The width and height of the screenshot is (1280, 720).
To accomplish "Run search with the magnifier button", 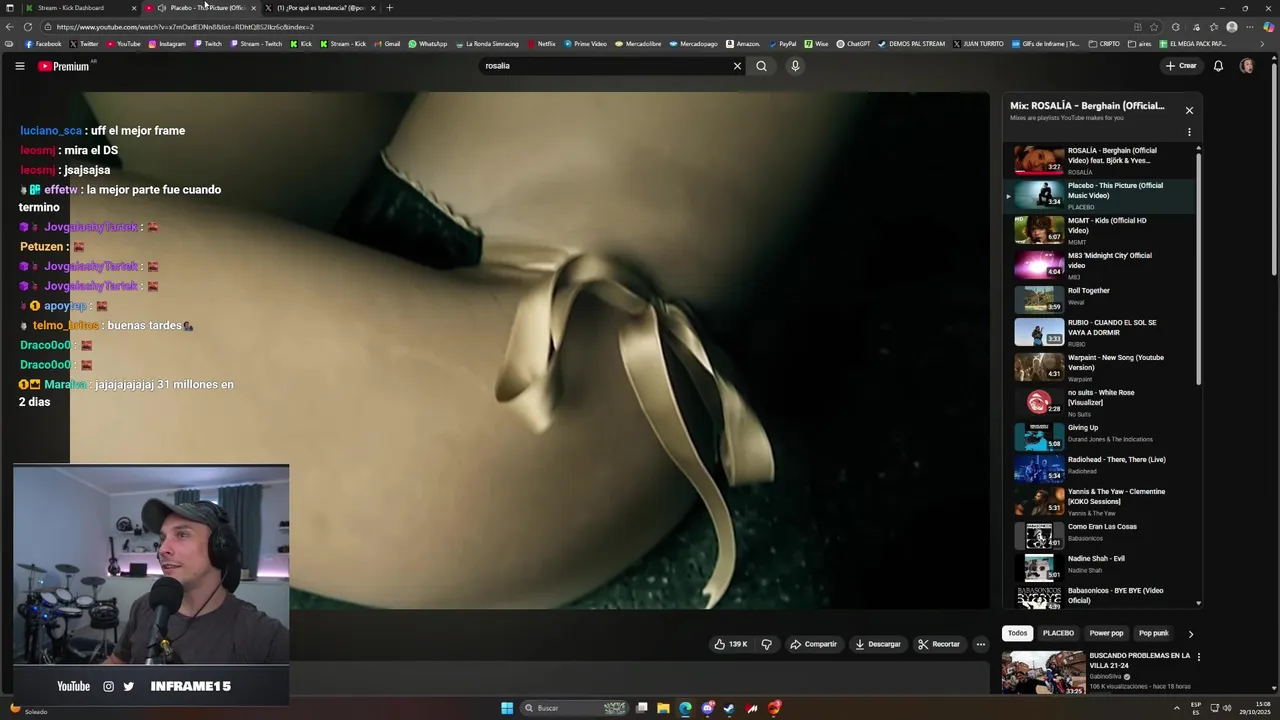I will tap(761, 66).
